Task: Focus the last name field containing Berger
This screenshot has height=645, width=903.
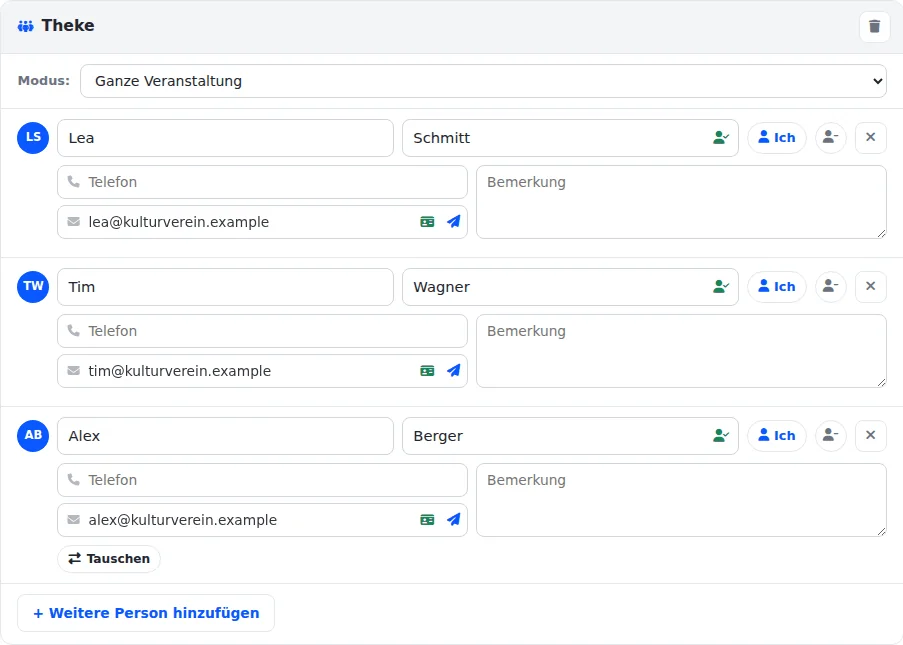Action: point(570,437)
